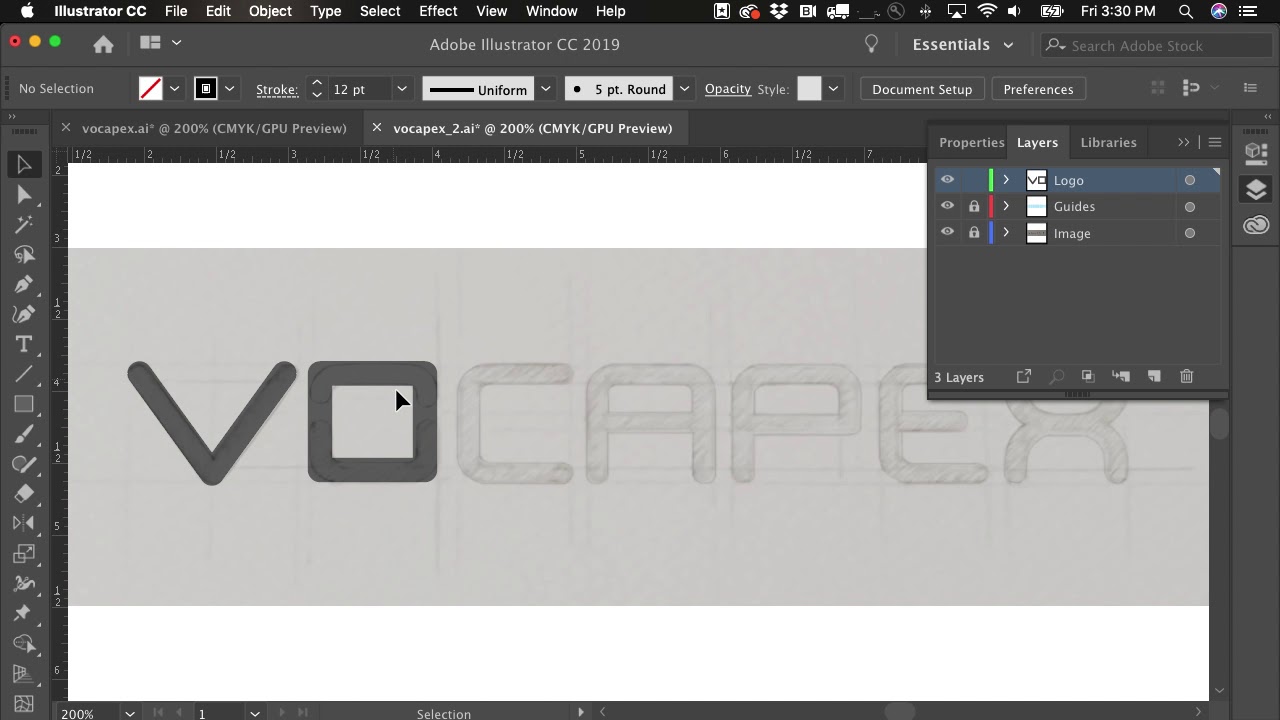Select the Type tool
The width and height of the screenshot is (1280, 720).
[24, 345]
